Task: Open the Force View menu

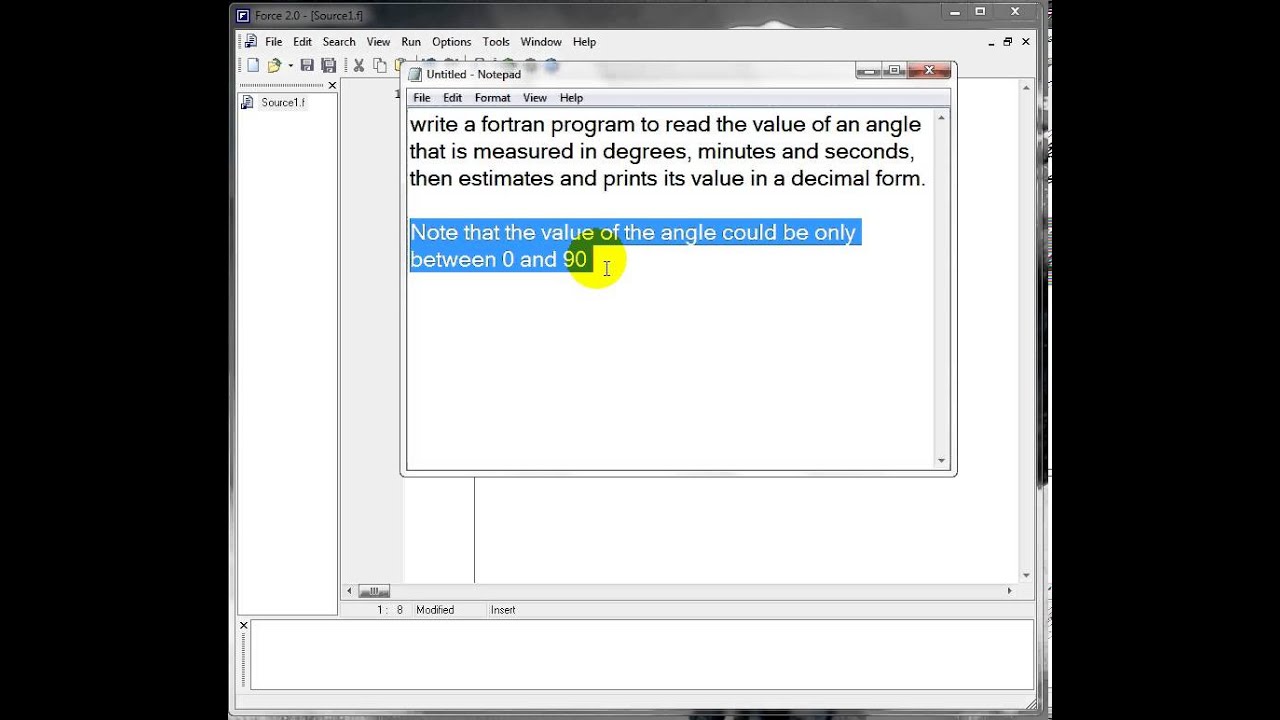Action: click(x=378, y=42)
